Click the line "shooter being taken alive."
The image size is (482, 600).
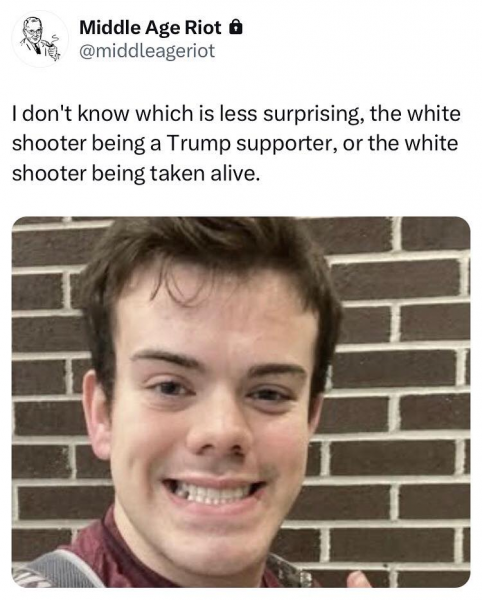[x=137, y=174]
